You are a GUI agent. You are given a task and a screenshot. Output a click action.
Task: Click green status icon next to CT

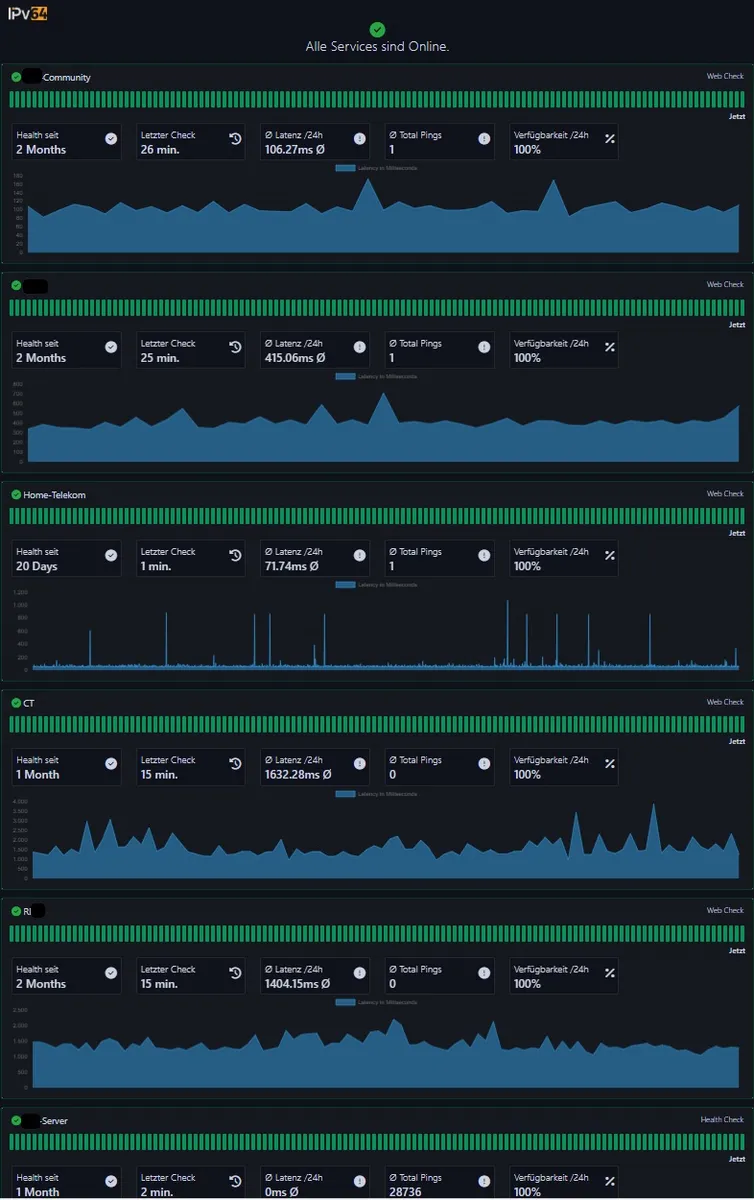16,702
